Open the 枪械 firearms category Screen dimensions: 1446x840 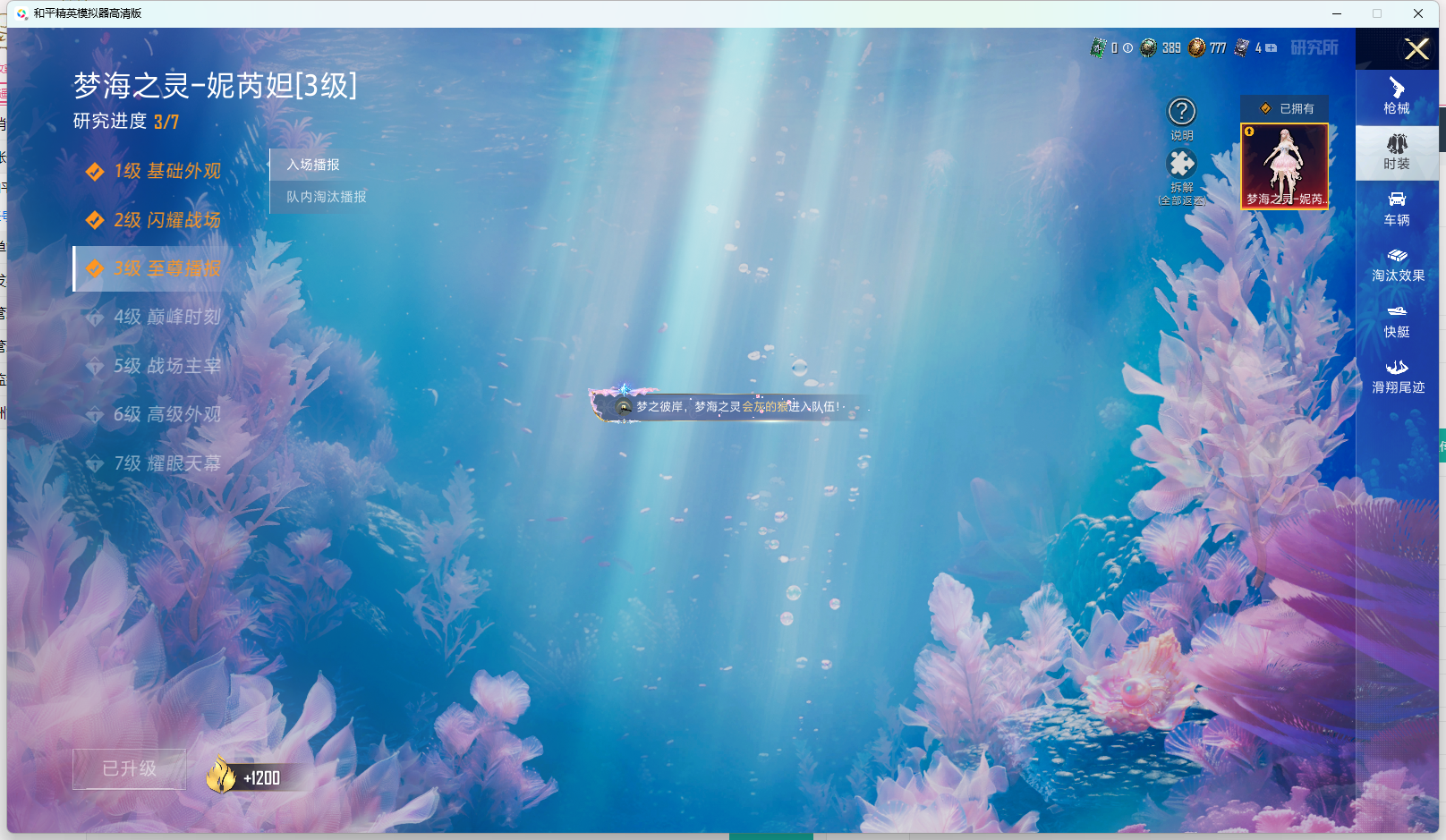click(x=1396, y=97)
